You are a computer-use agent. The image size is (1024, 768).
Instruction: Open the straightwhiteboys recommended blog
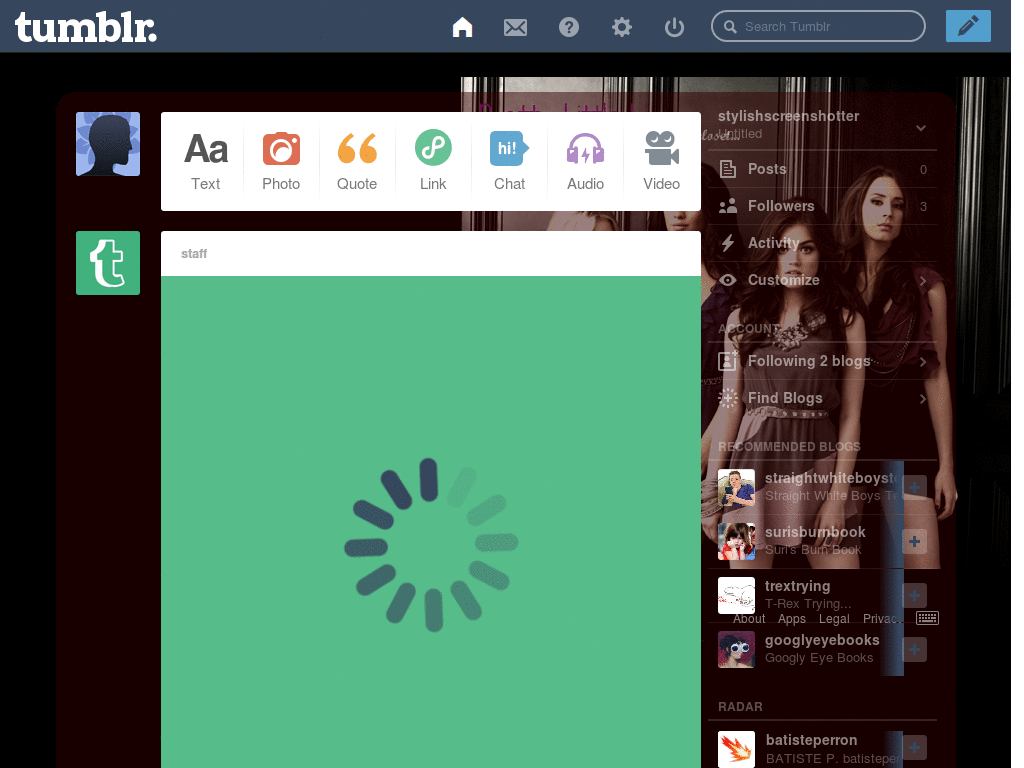click(x=831, y=478)
